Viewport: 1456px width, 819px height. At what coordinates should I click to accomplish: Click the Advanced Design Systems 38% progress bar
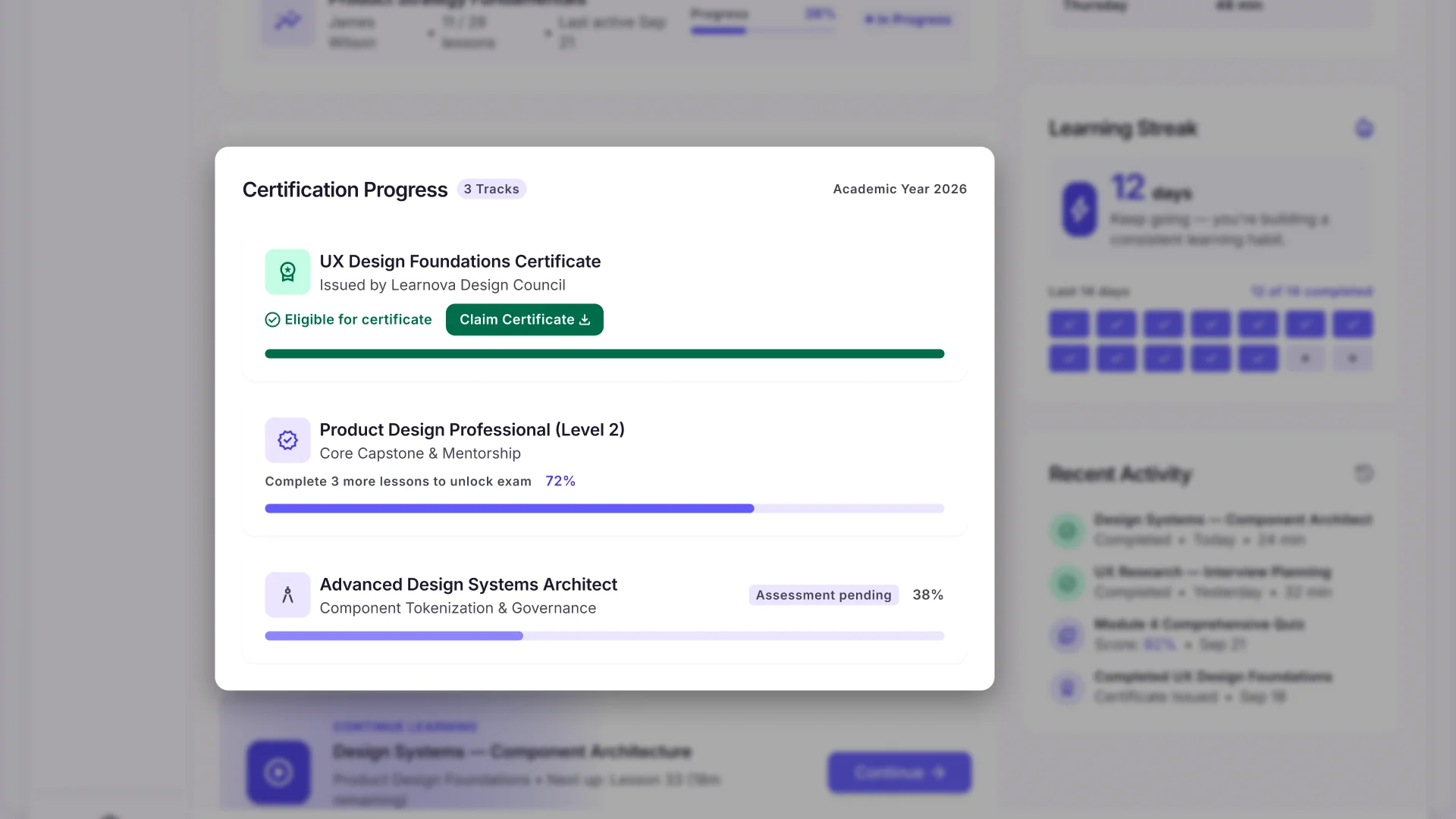coord(604,635)
